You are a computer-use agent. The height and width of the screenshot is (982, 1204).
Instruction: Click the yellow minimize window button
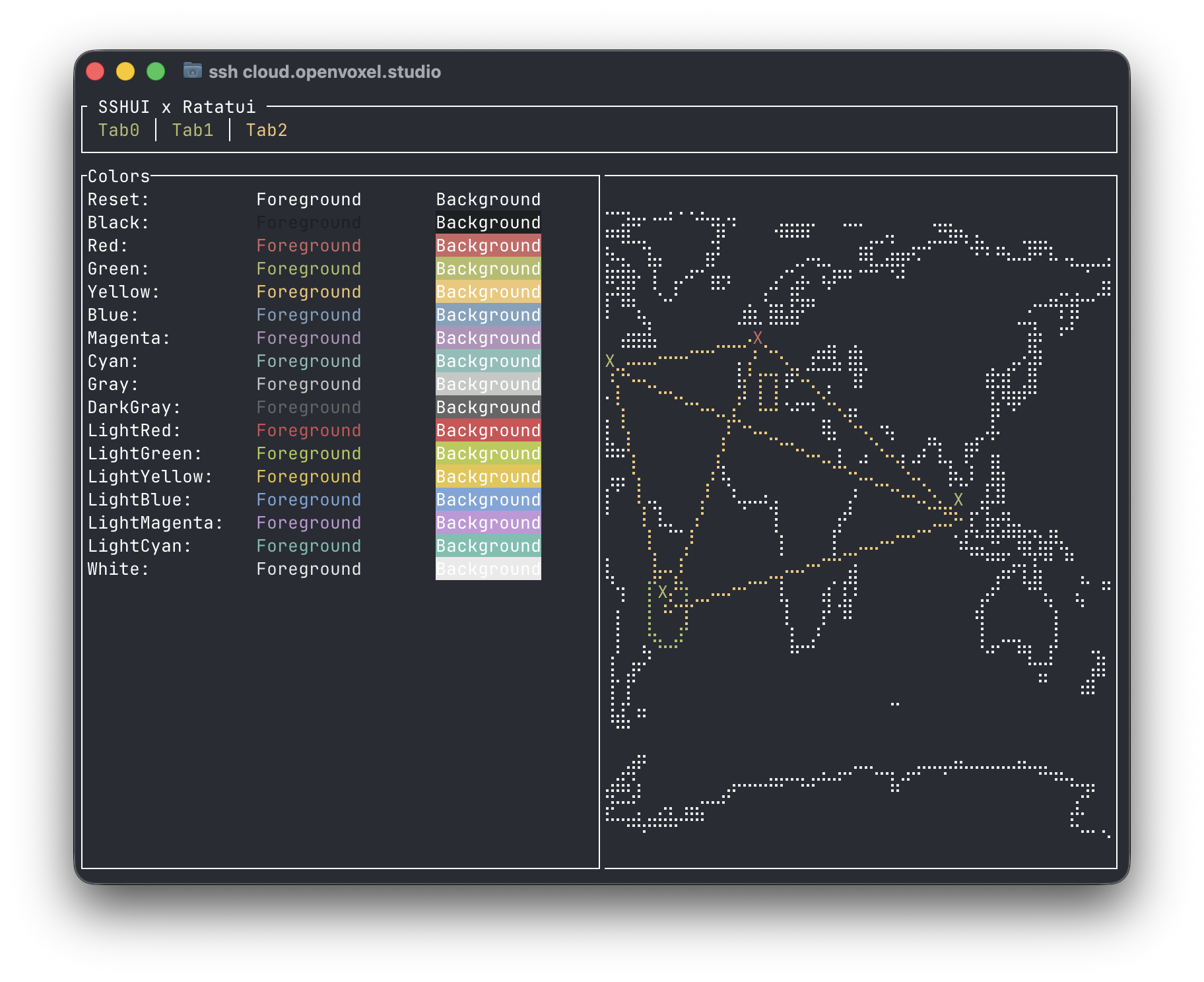pos(125,71)
